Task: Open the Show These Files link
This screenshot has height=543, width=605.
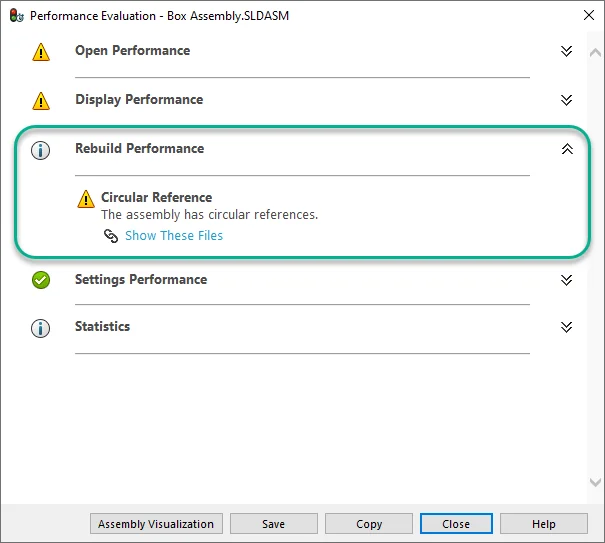Action: pyautogui.click(x=174, y=236)
